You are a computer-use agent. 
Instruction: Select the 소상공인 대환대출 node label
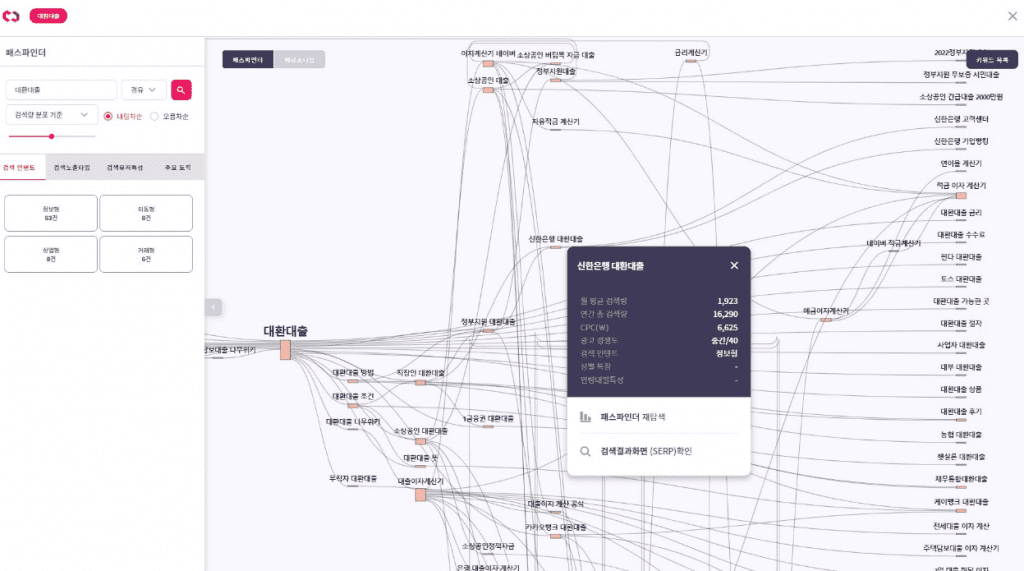[421, 431]
